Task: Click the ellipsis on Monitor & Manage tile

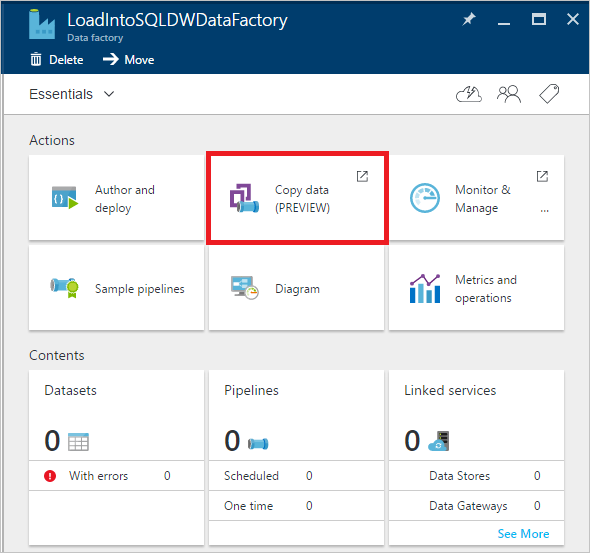Action: pos(544,210)
